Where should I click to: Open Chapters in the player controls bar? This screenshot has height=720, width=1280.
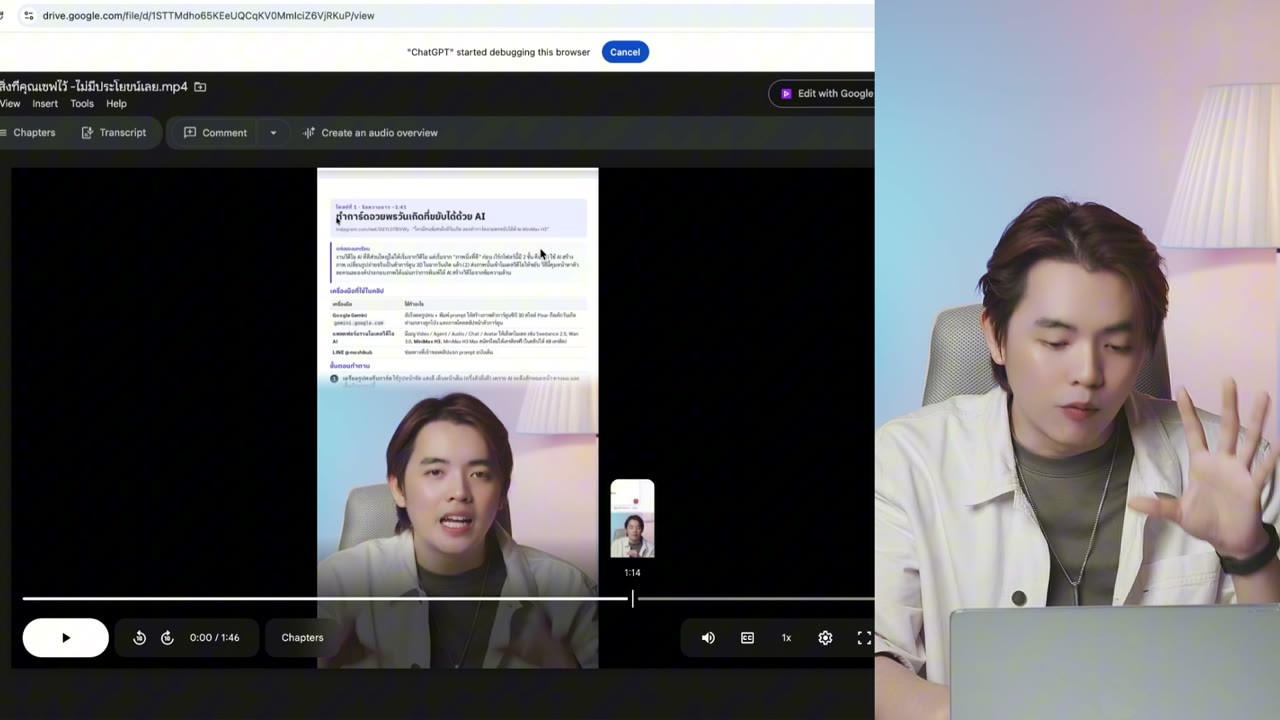click(302, 638)
